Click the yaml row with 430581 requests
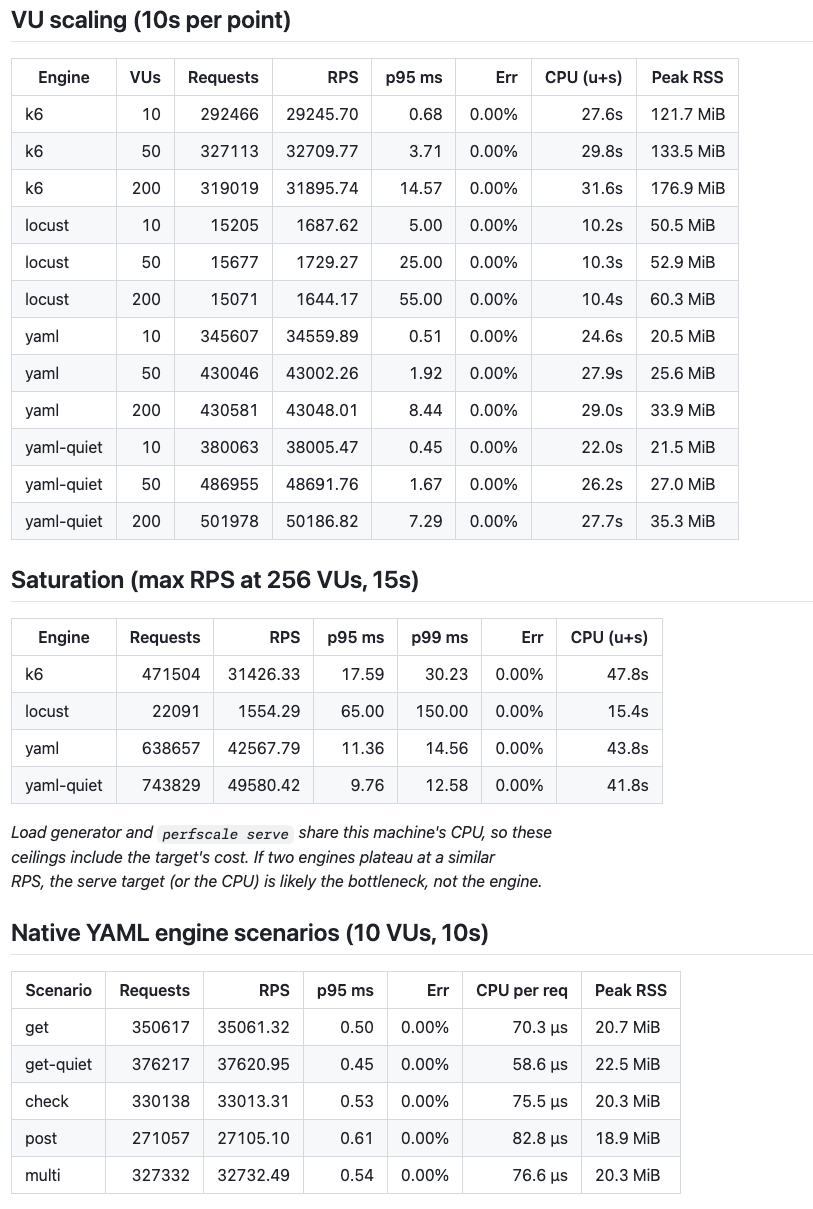This screenshot has width=813, height=1209. point(374,410)
